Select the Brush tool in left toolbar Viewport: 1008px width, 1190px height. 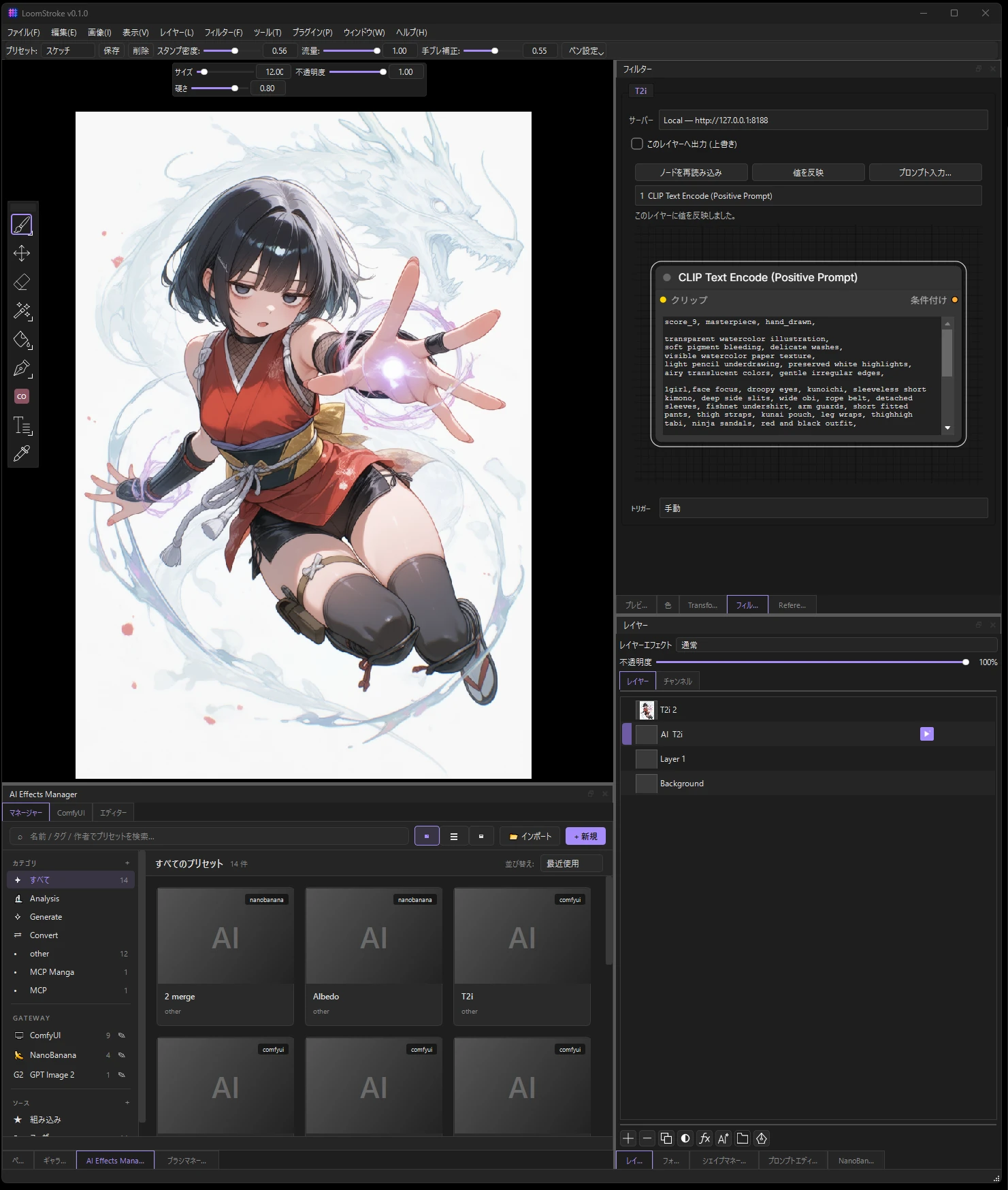[22, 225]
